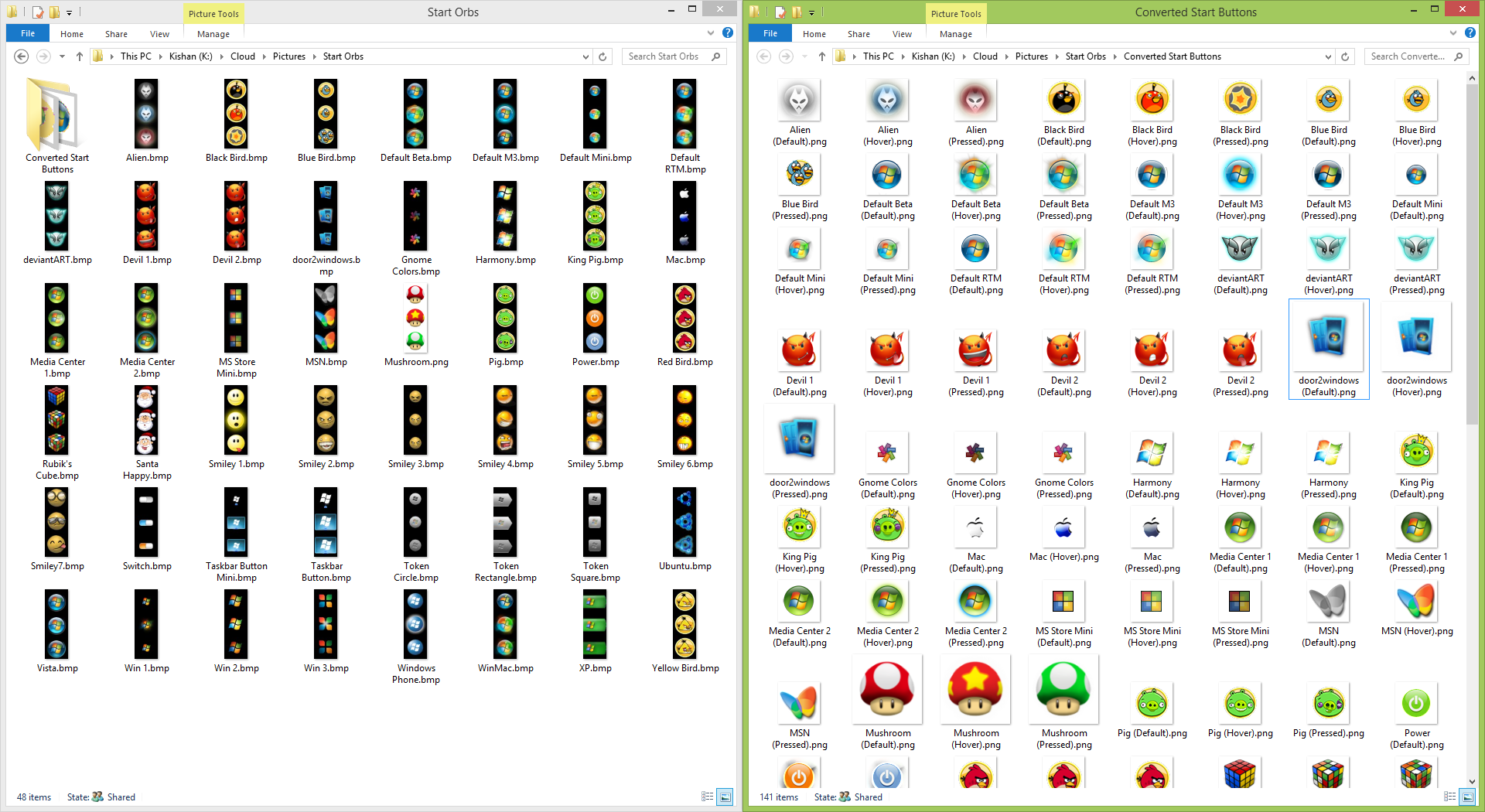
Task: Go to This PC in Converted Start Buttons breadcrumb
Action: pos(878,56)
